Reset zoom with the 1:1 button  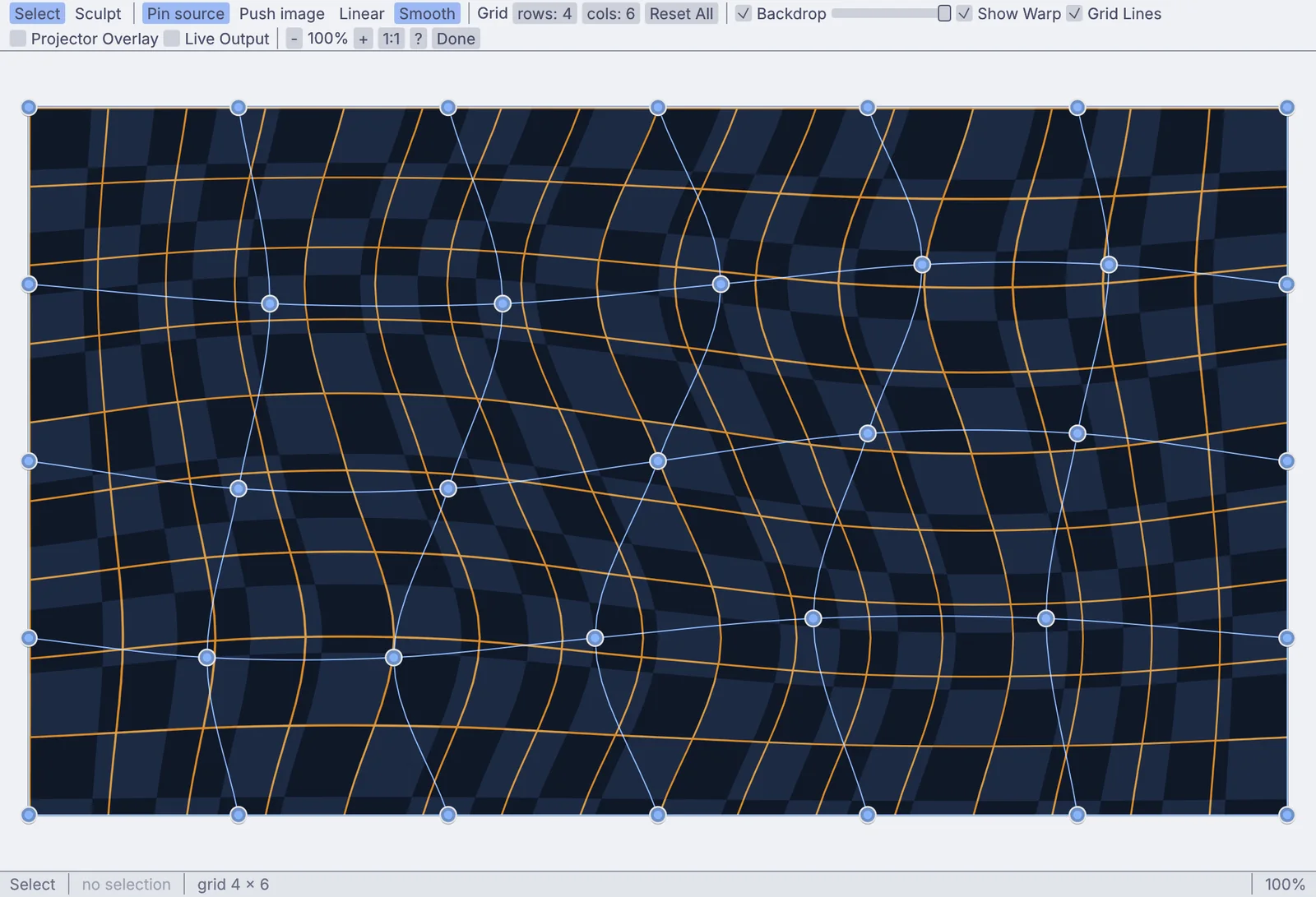[392, 39]
